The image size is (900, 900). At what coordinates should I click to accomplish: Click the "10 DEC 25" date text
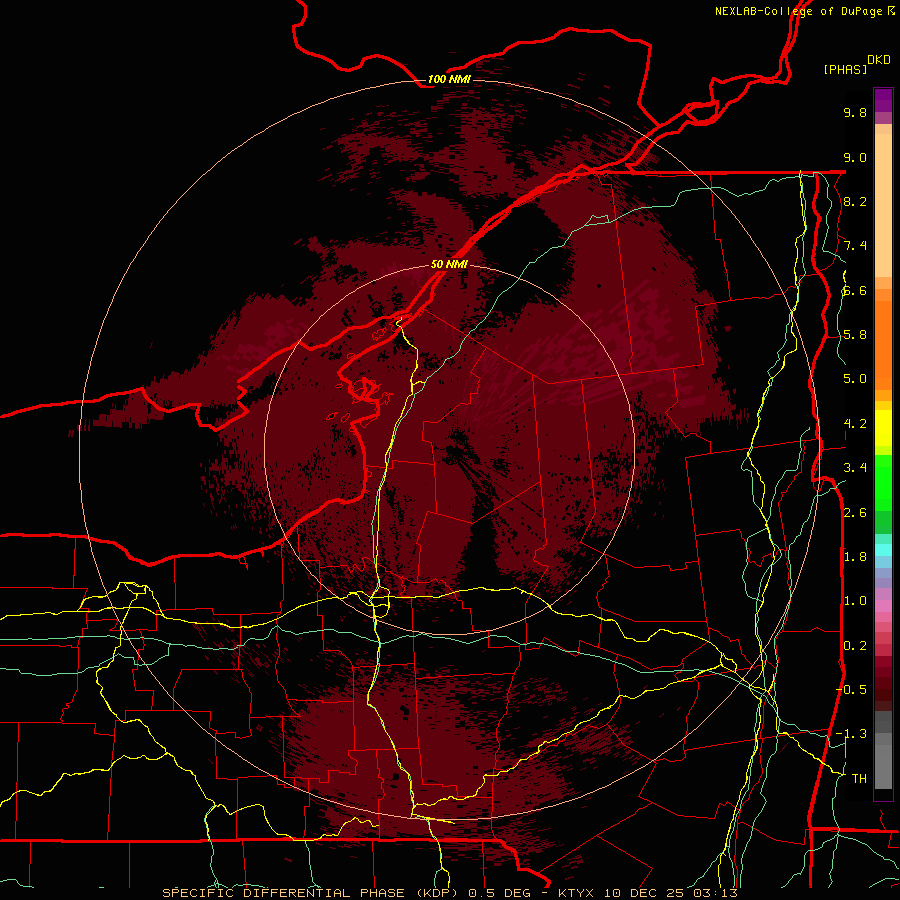645,893
